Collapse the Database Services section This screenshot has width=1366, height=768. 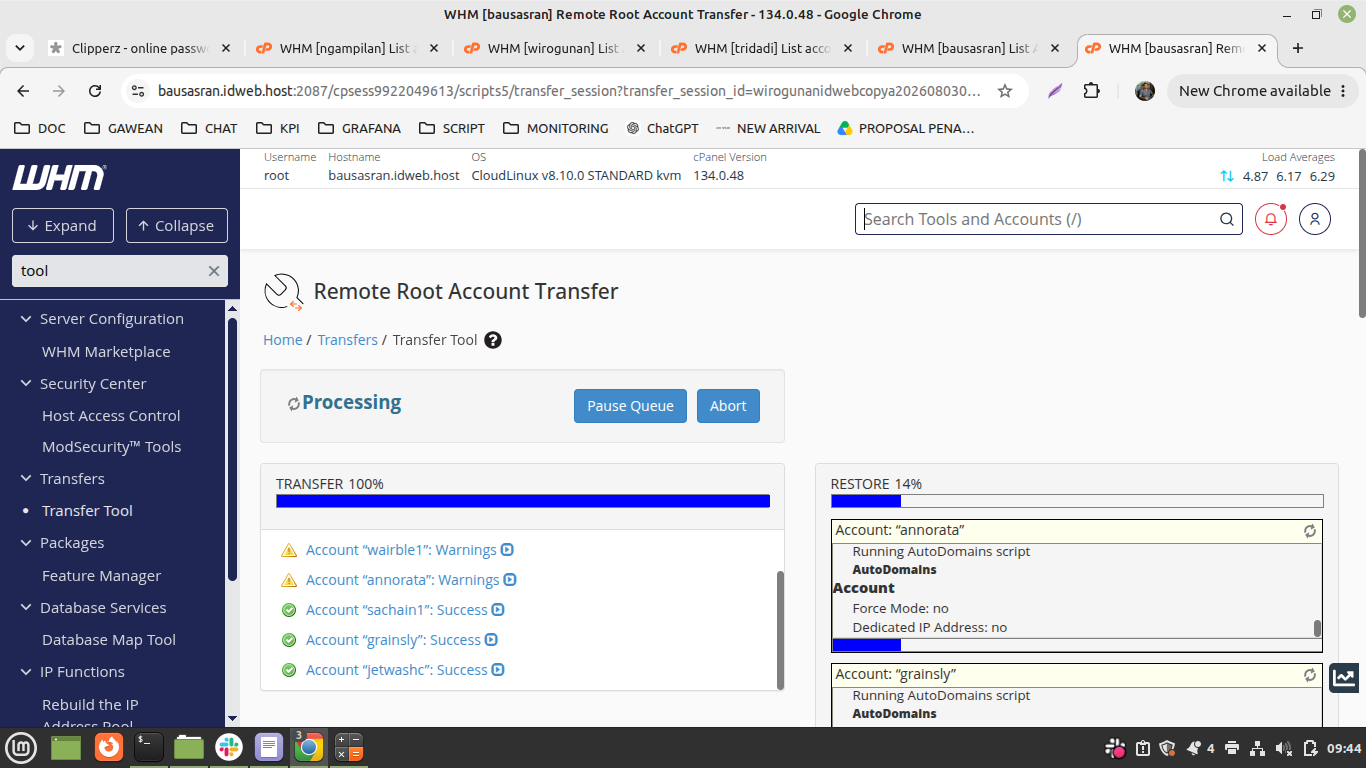tap(27, 608)
